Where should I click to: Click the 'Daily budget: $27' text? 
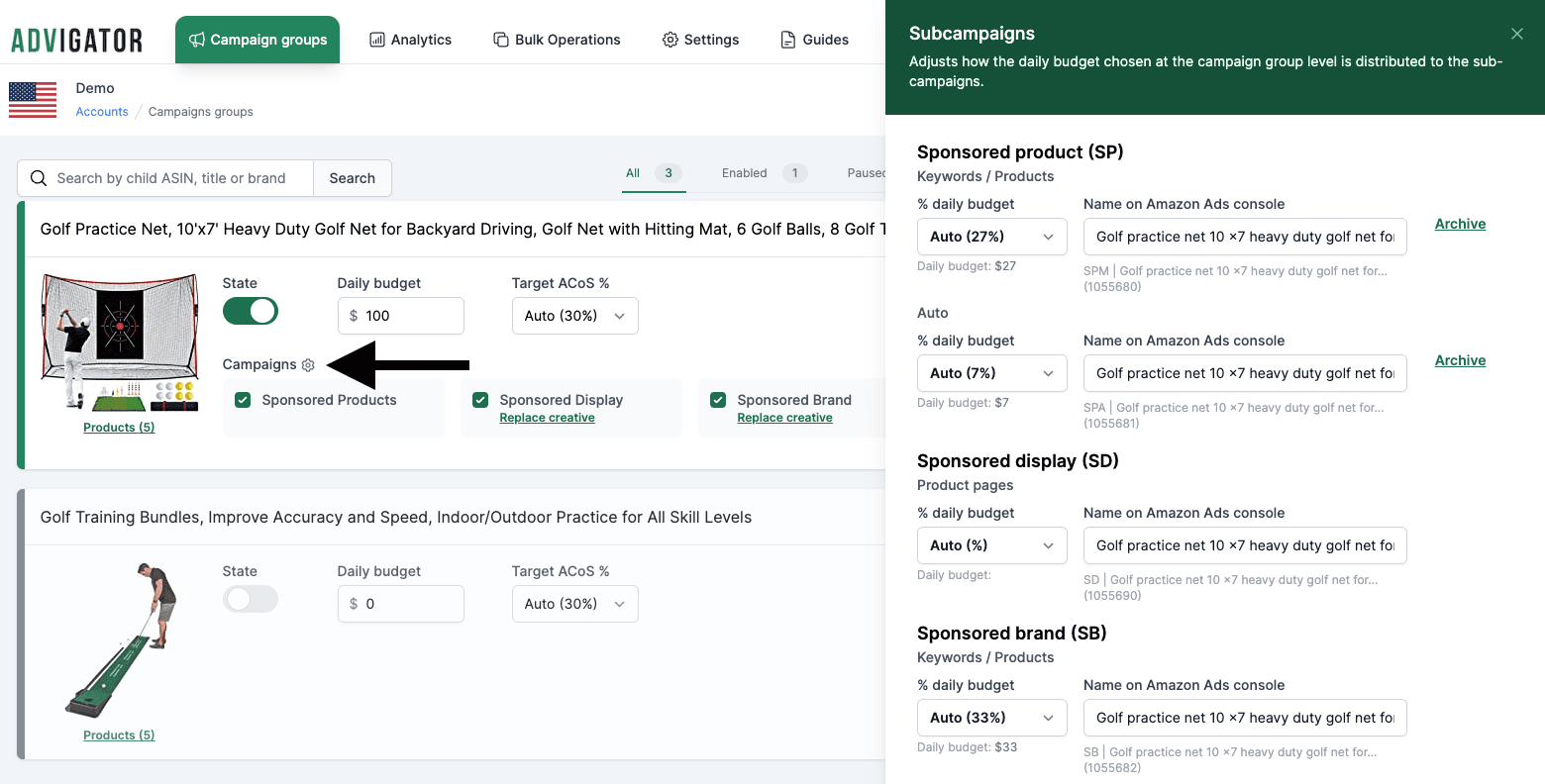[x=967, y=266]
